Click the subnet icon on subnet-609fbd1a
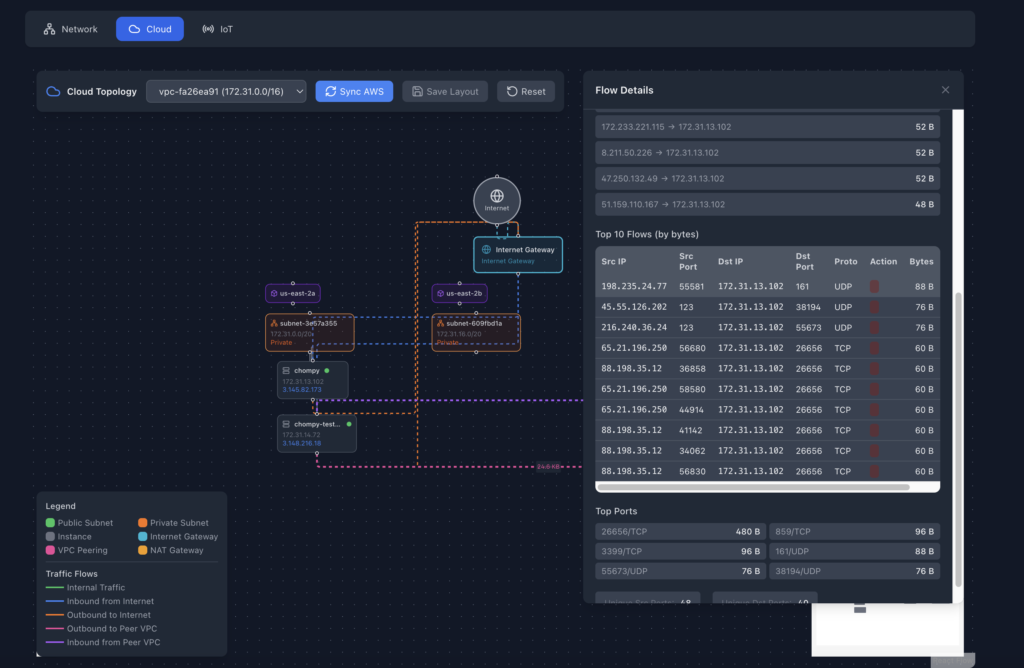Screen dimensions: 1024x668 click(442, 325)
